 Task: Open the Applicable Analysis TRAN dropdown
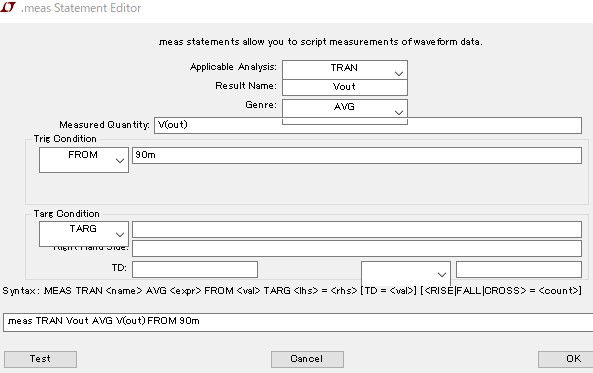click(345, 70)
